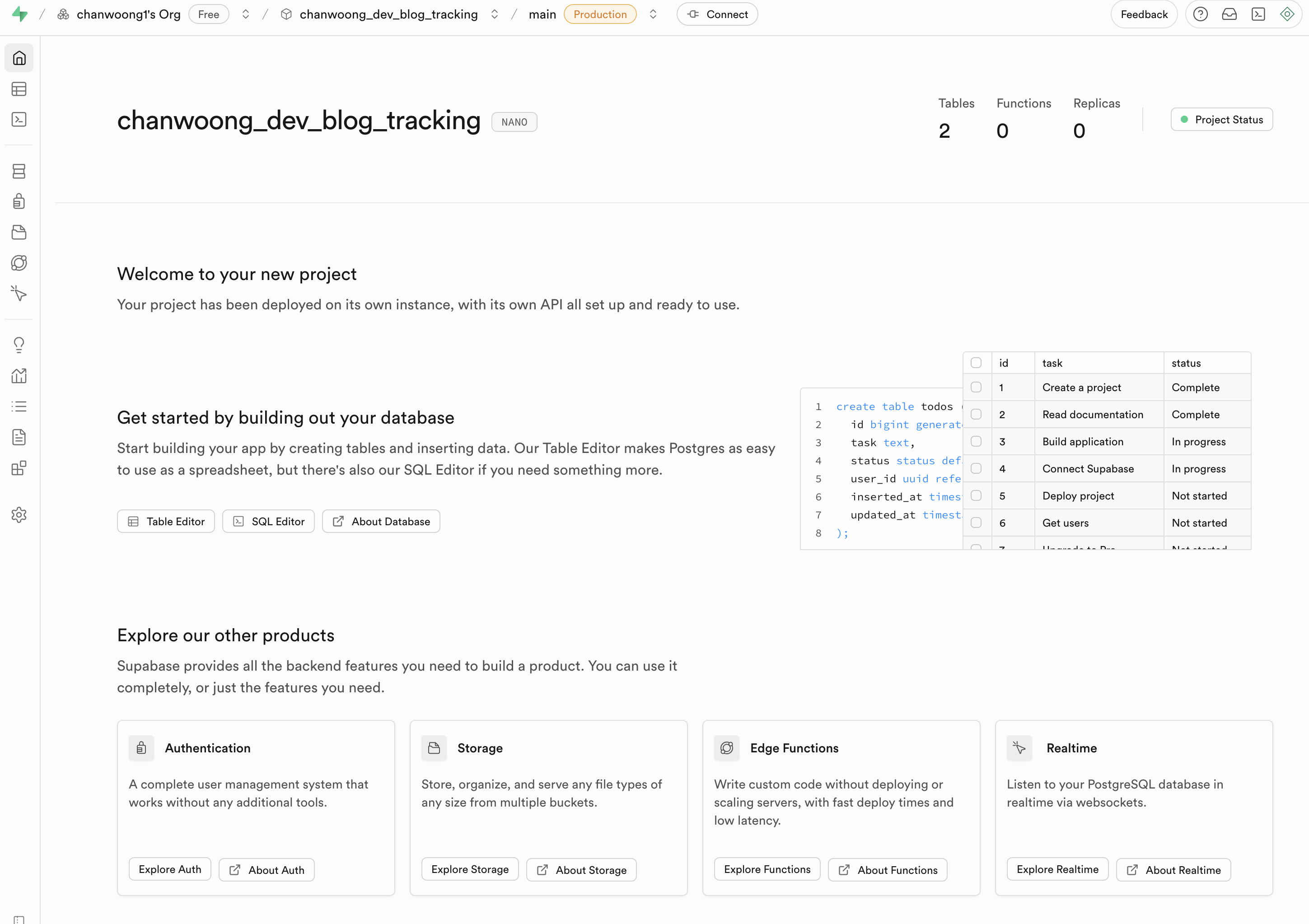Screen dimensions: 1309x924
Task: Expand the organization switcher chevron
Action: click(x=246, y=14)
